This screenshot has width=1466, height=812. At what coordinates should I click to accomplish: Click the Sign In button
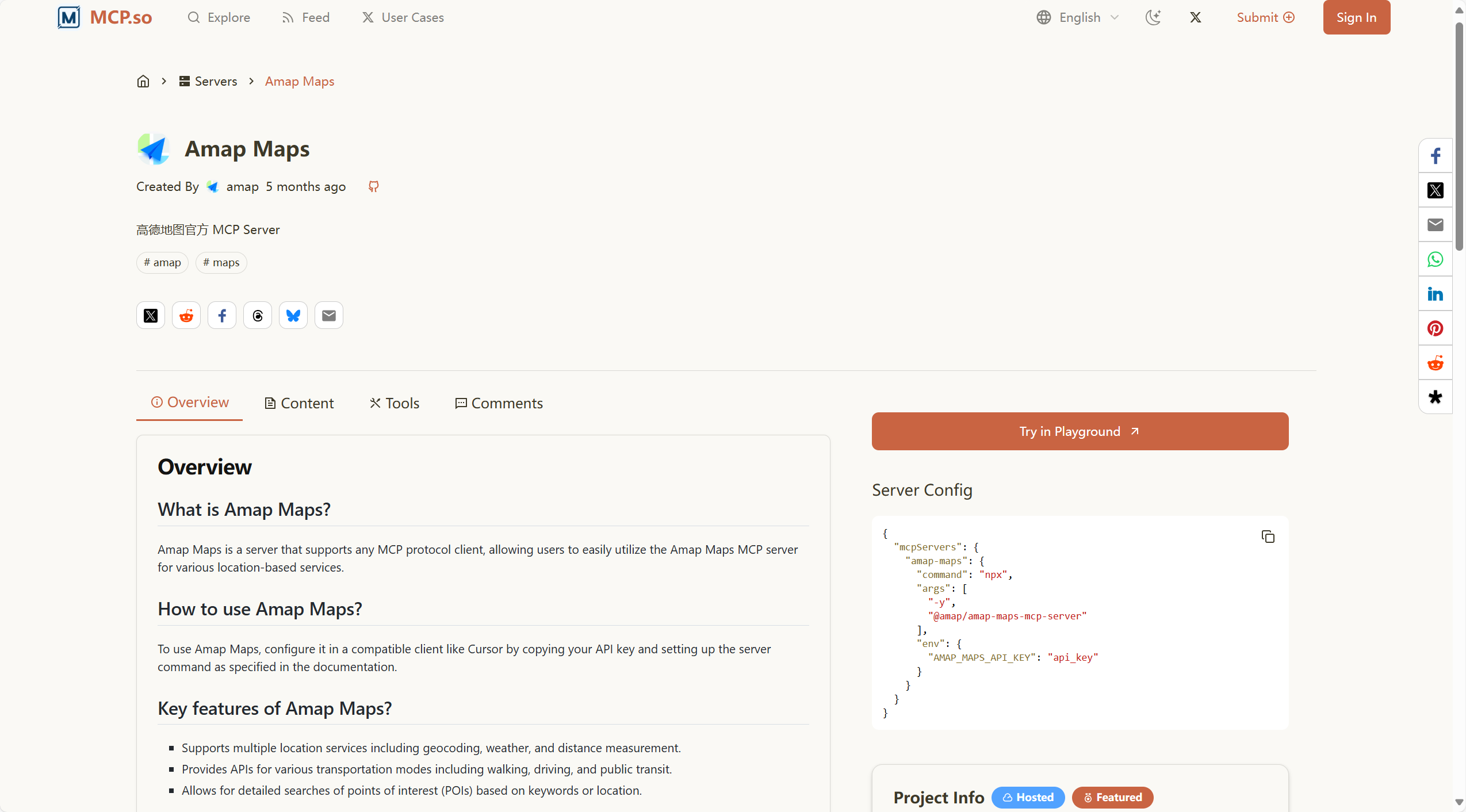(x=1356, y=17)
